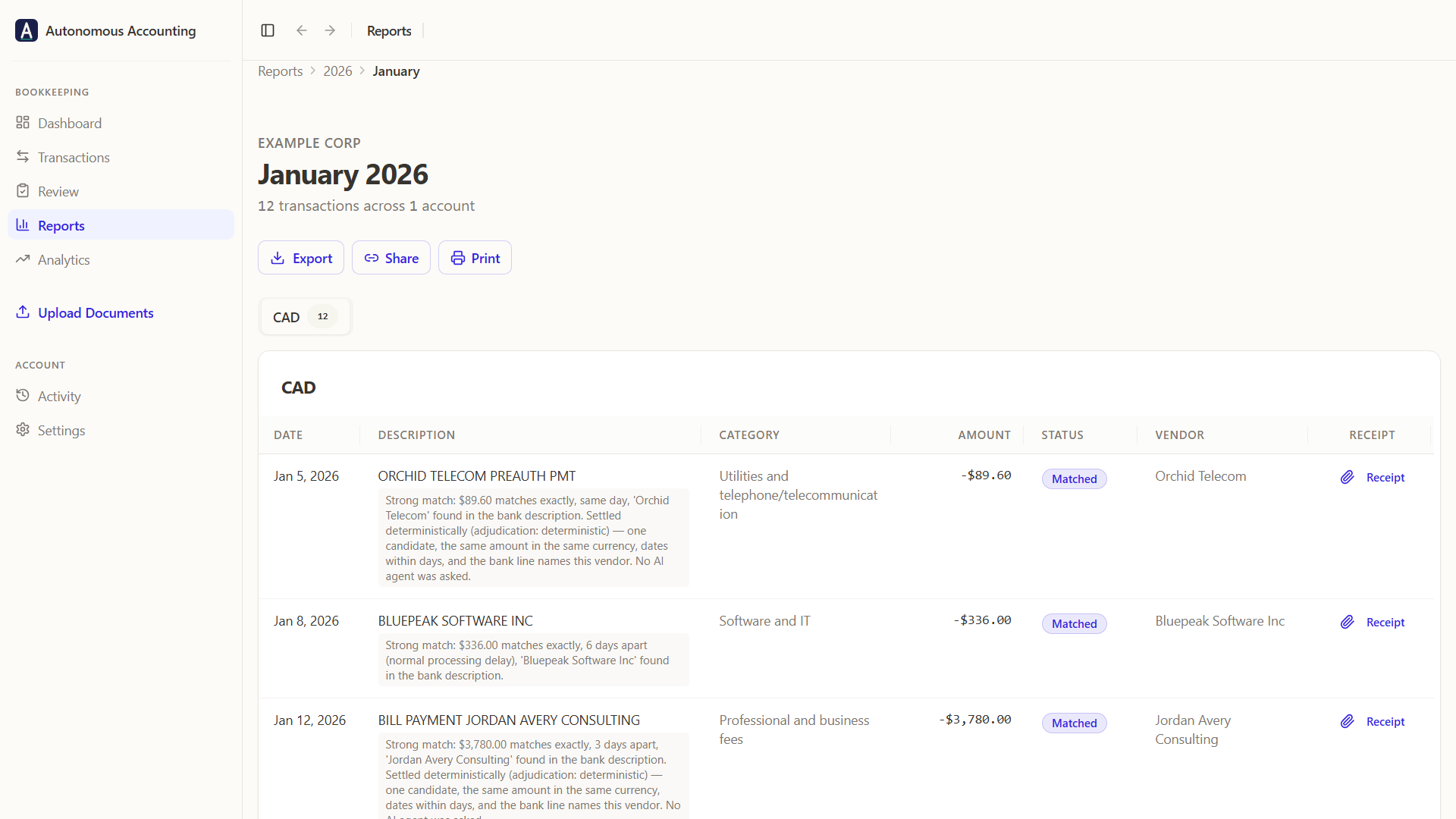Click the Jordan Avery Consulting vendor name
Viewport: 1456px width, 819px height.
click(1193, 730)
